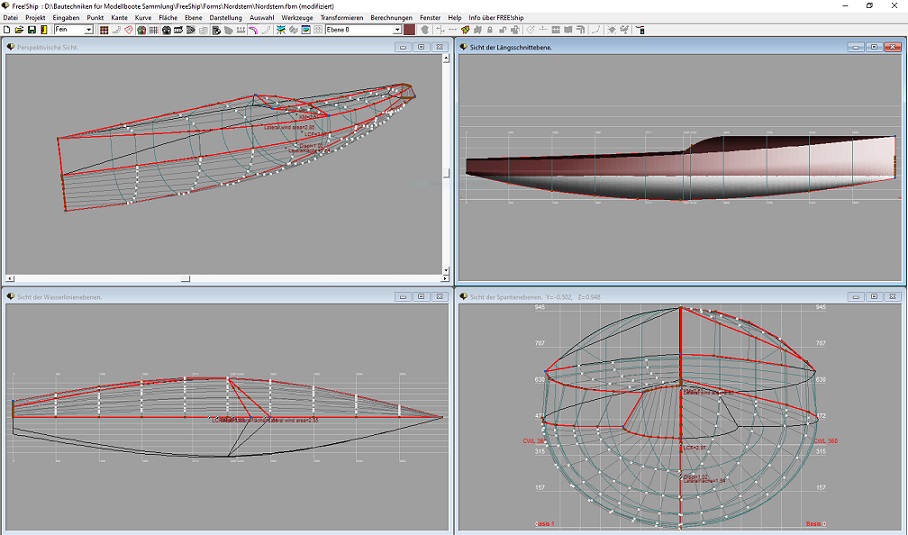Expand the Fein precision dropdown
The height and width of the screenshot is (535, 908).
pyautogui.click(x=89, y=30)
